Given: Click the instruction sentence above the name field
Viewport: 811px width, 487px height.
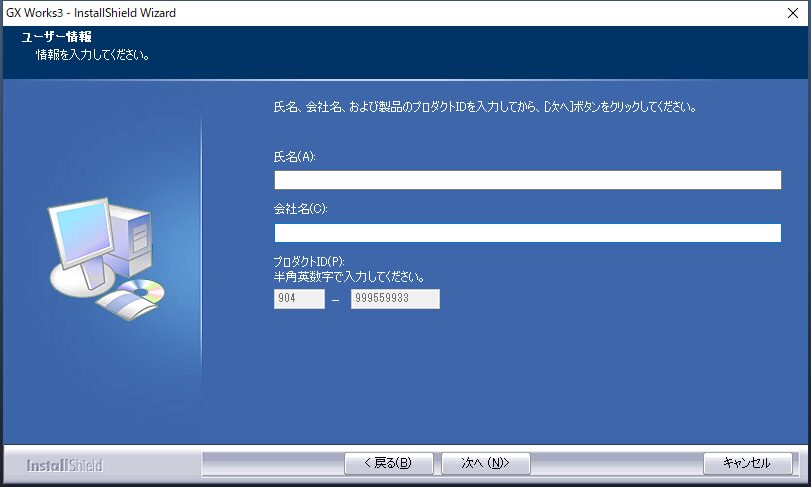Looking at the screenshot, I should (x=484, y=106).
